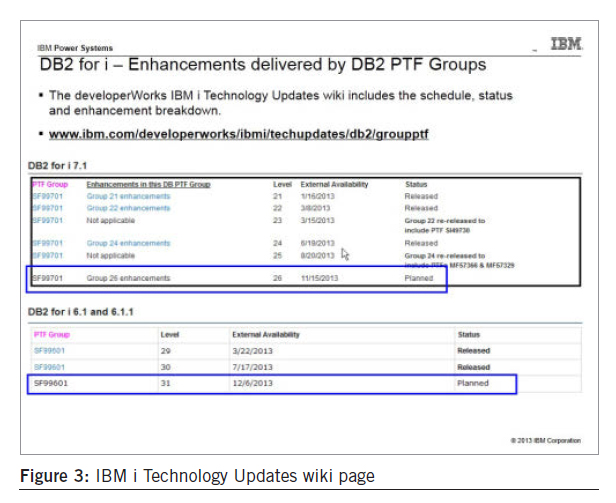Click the 'DB2 for i 6.1 and 6.1.1' heading
This screenshot has height=503, width=616.
81,312
